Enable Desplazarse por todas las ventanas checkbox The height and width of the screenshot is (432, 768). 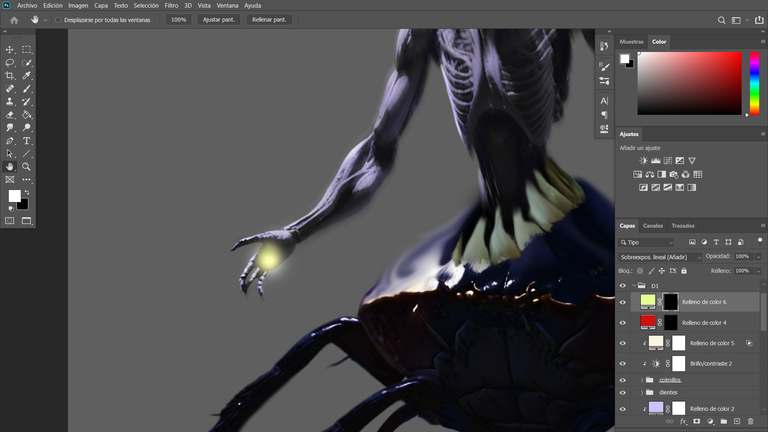coord(58,20)
